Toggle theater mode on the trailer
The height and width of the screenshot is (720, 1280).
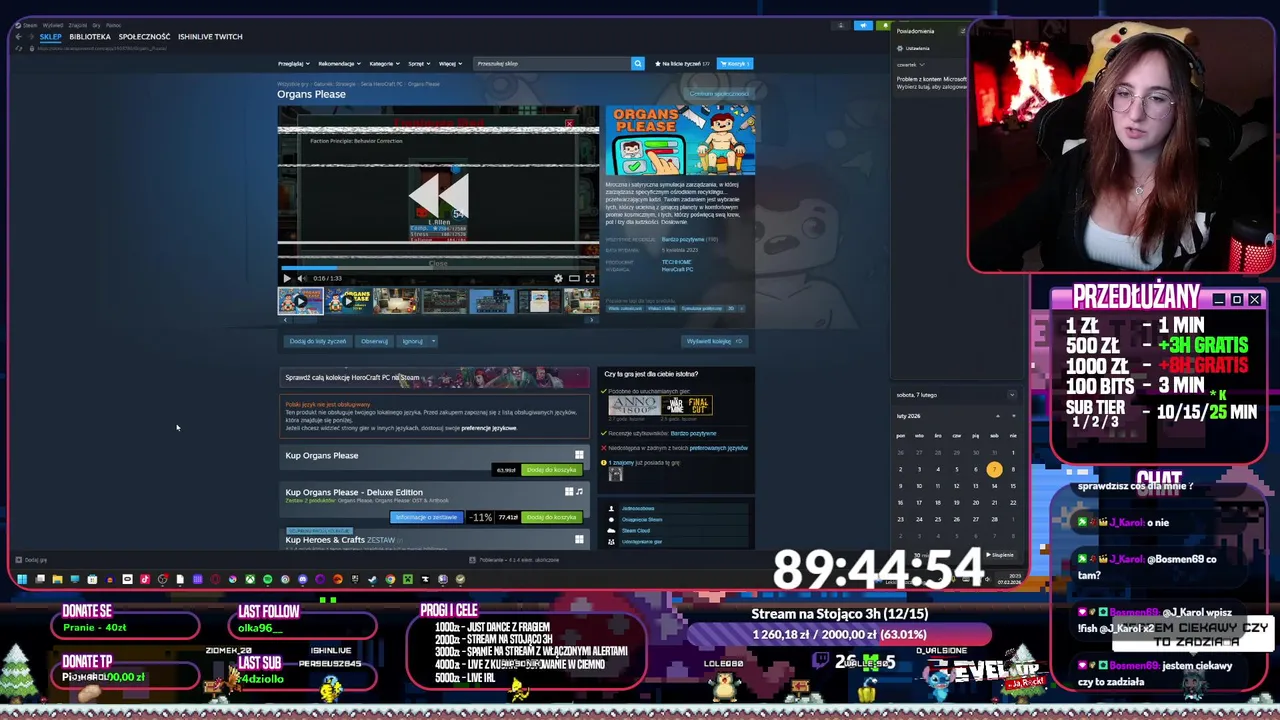(x=574, y=278)
